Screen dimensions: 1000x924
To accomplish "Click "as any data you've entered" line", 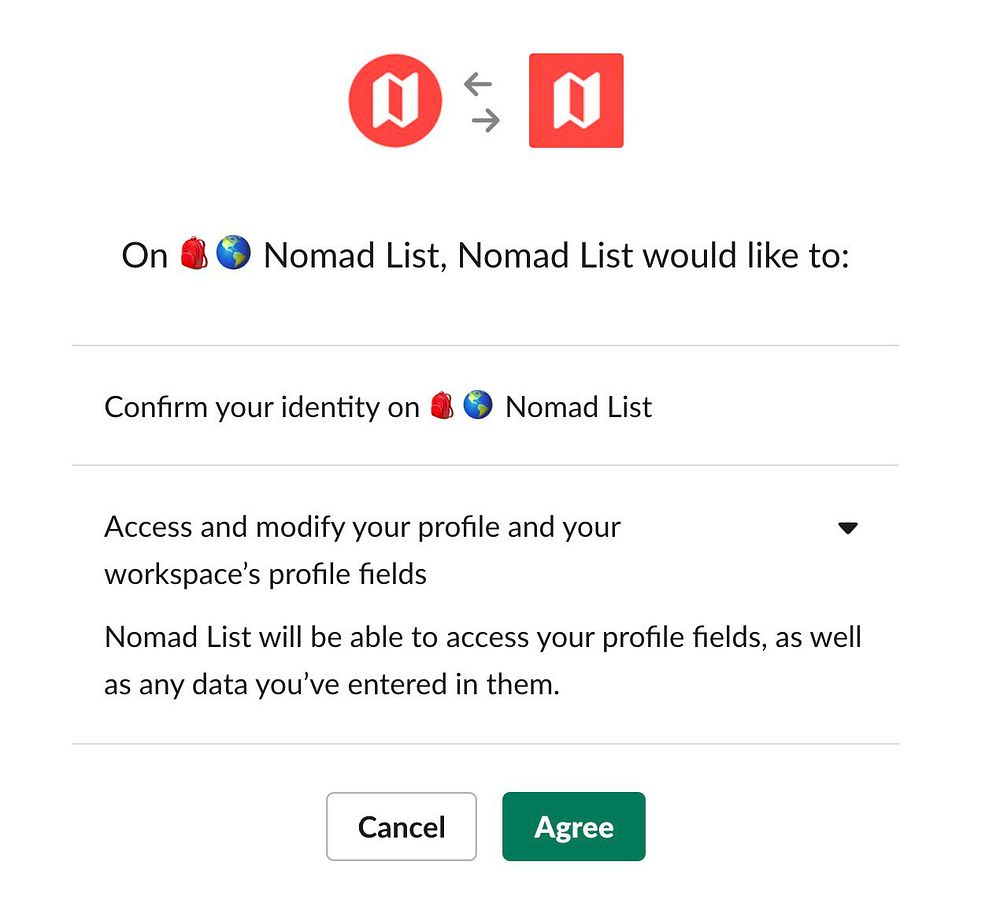I will (x=331, y=685).
